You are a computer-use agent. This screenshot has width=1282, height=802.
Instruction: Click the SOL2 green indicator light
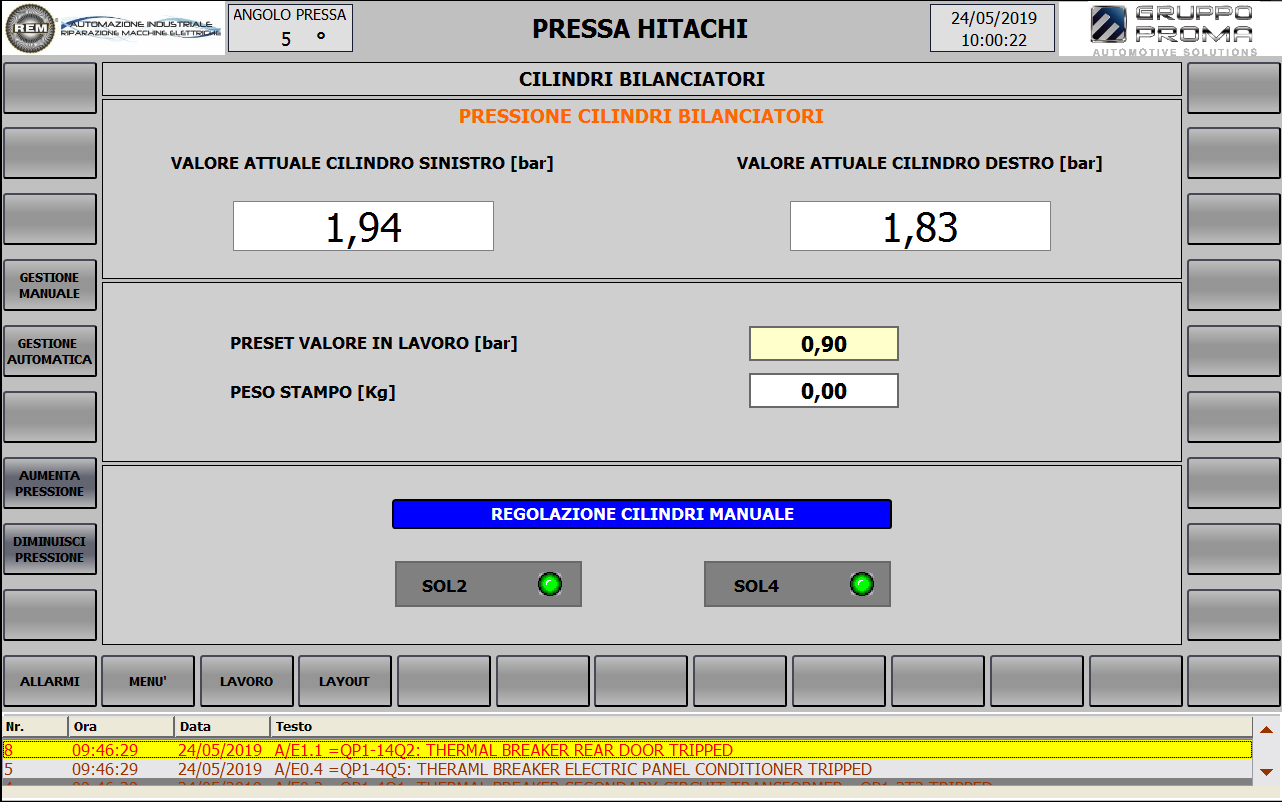(550, 585)
